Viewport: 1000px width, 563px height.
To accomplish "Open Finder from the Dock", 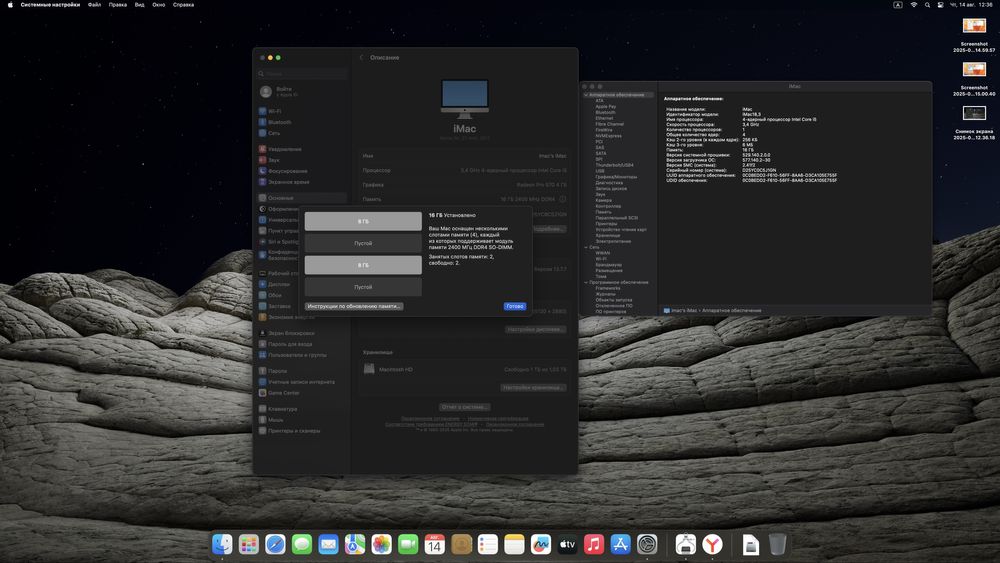I will [x=222, y=544].
